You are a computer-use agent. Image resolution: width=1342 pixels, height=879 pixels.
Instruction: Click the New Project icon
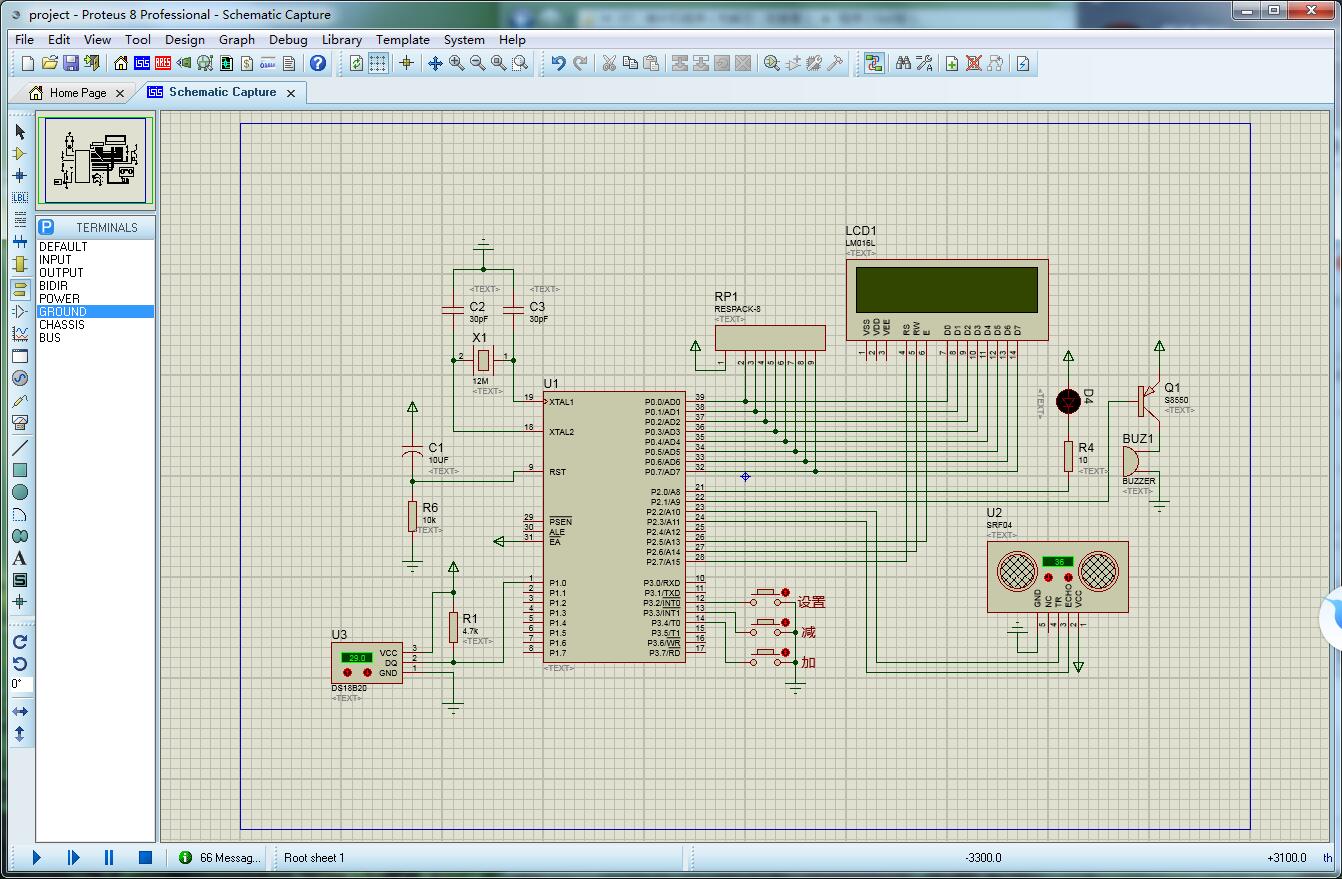pyautogui.click(x=28, y=63)
